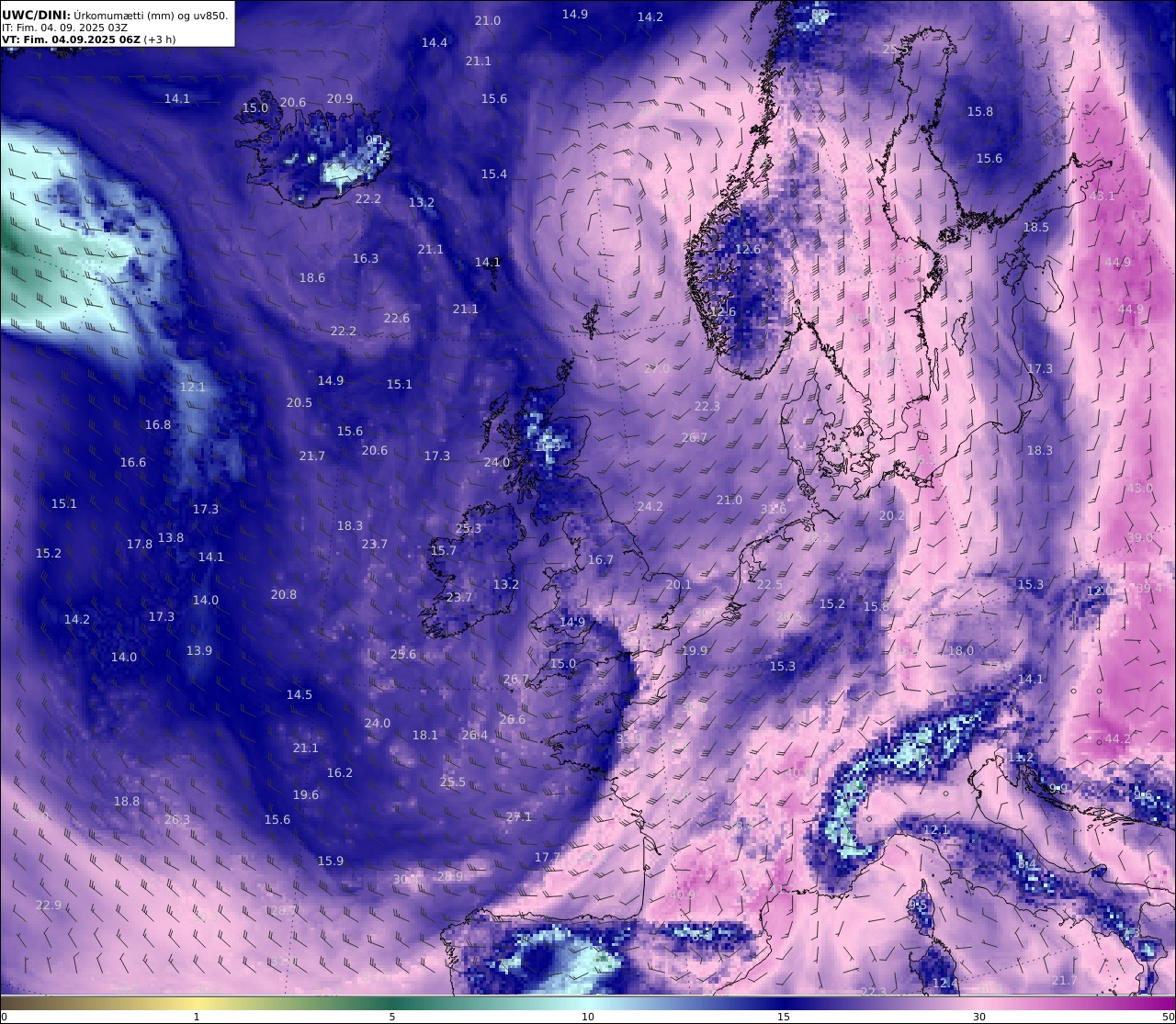Image resolution: width=1176 pixels, height=1024 pixels.
Task: Click the map value 26.4
Action: coord(475,736)
